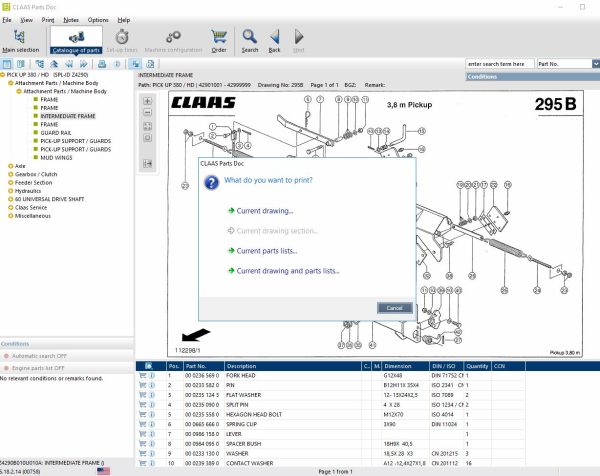Image resolution: width=600 pixels, height=476 pixels.
Task: Click the second split-panel layout icon
Action: 21,64
